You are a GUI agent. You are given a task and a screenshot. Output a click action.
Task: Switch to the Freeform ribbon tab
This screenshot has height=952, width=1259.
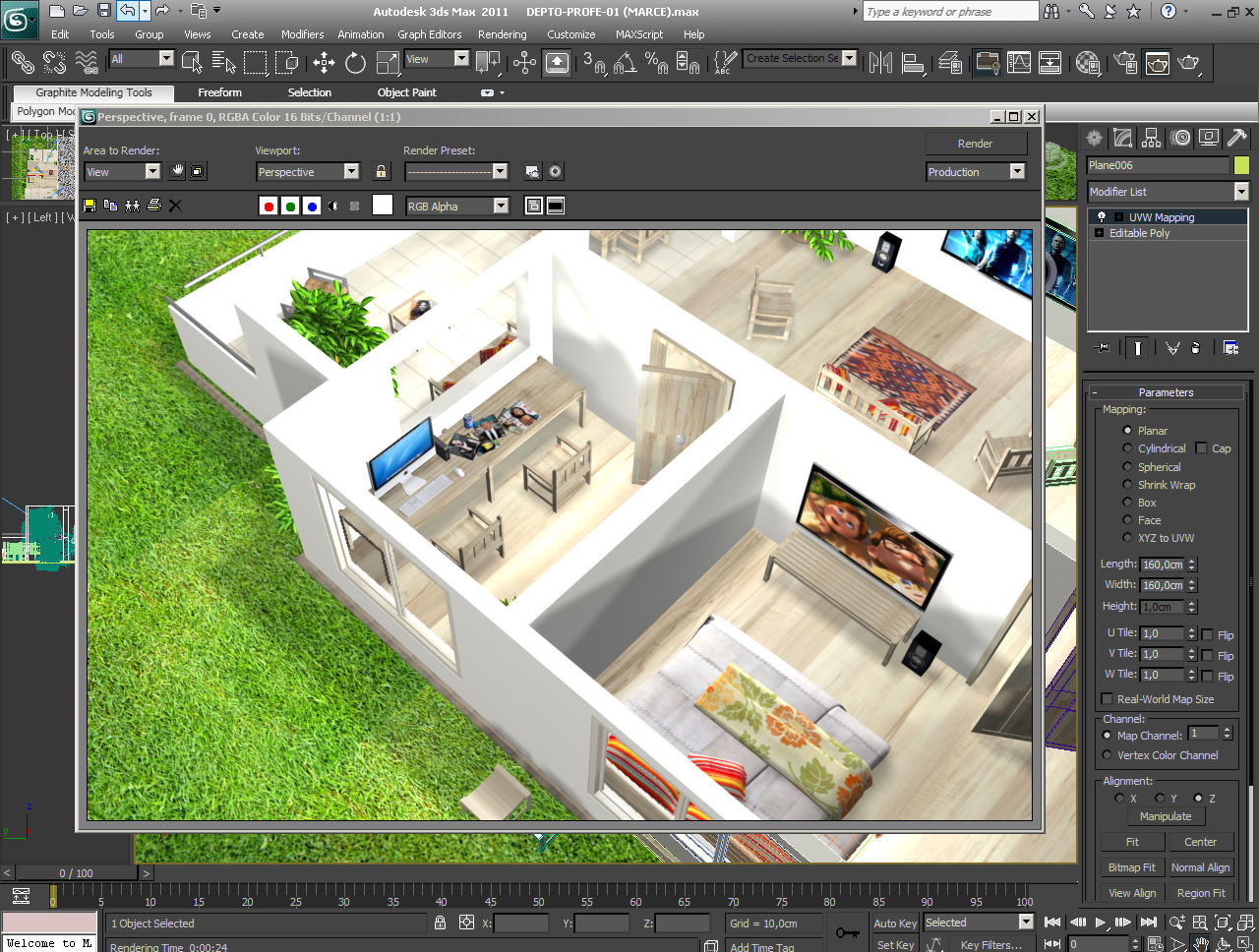[219, 92]
